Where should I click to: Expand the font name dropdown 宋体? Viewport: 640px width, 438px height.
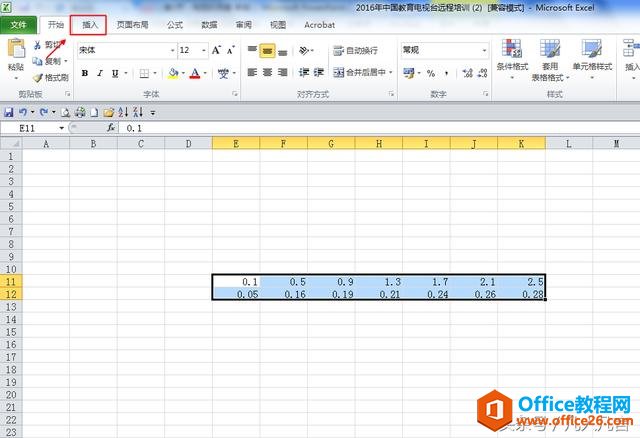[x=172, y=49]
